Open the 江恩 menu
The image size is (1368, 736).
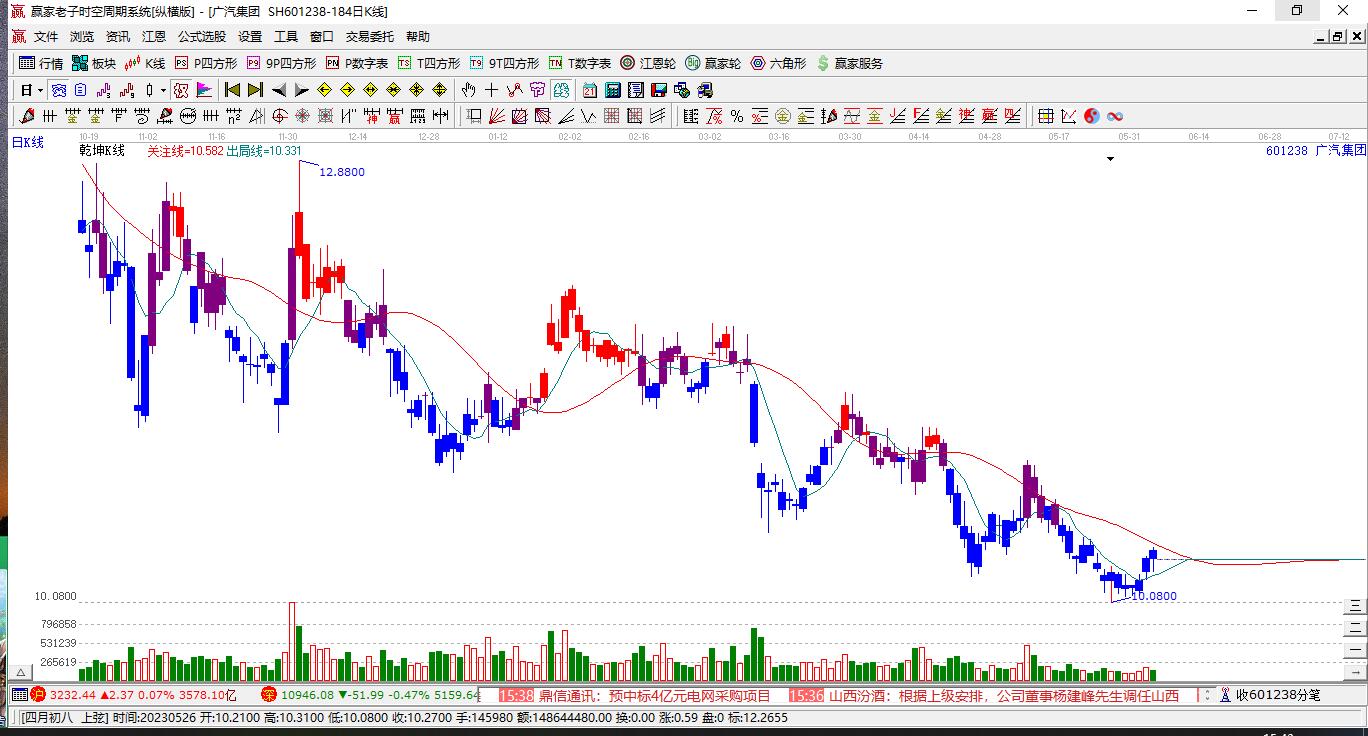point(154,37)
